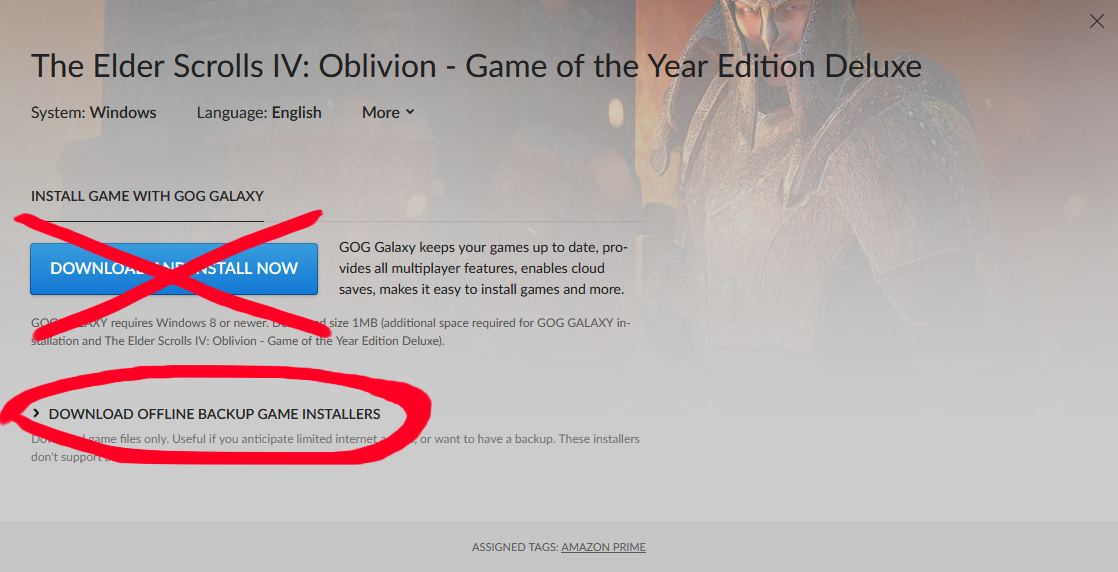Image resolution: width=1118 pixels, height=572 pixels.
Task: Close the game details overlay
Action: click(x=1097, y=21)
